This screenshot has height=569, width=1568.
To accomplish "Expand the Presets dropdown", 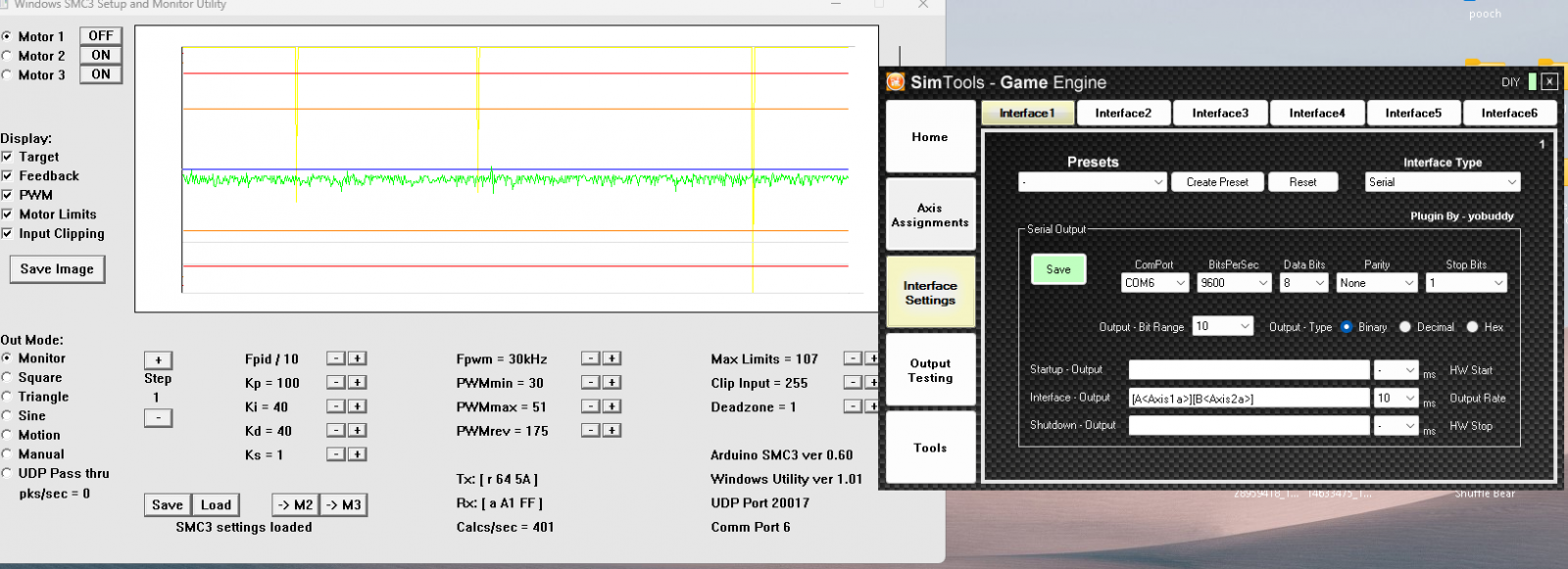I will pos(1093,182).
